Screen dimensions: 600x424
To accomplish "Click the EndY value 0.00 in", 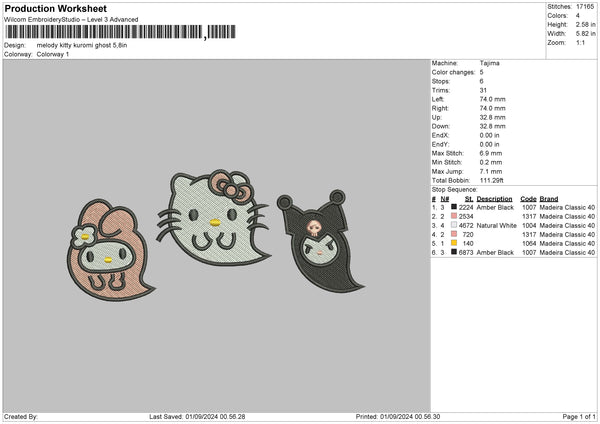I will coord(489,145).
